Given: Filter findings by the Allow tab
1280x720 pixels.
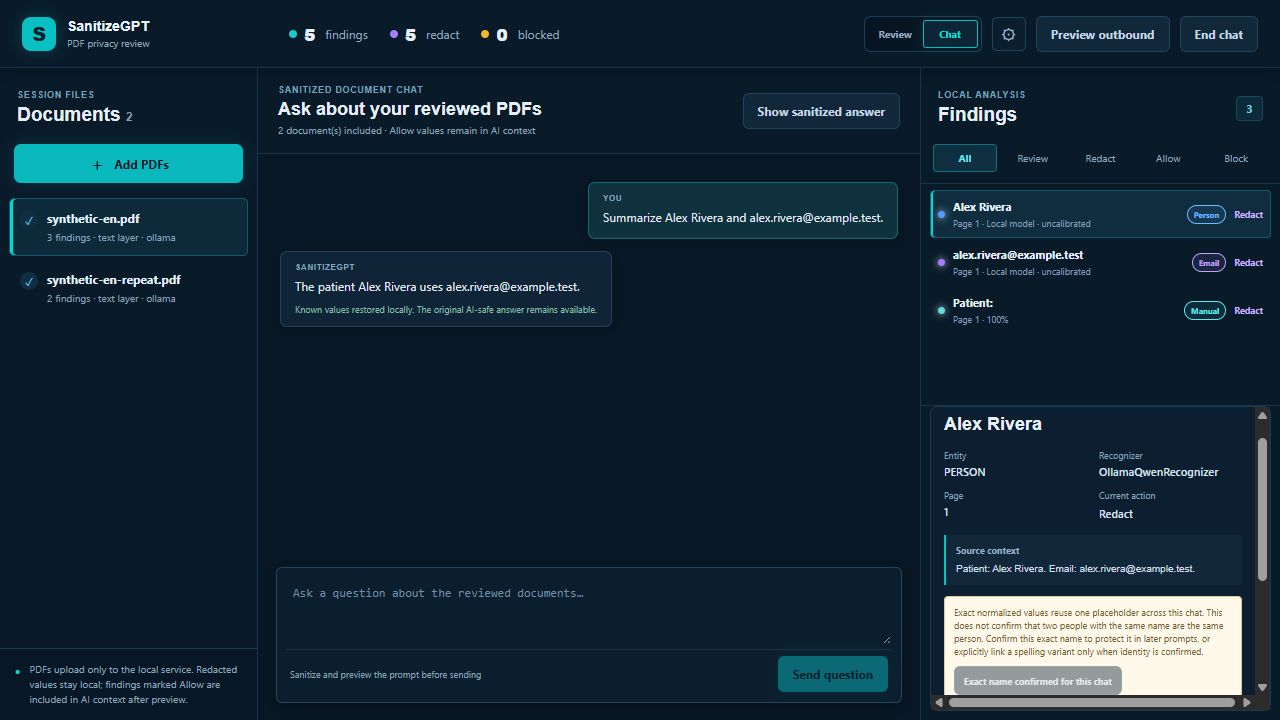Looking at the screenshot, I should [1168, 158].
